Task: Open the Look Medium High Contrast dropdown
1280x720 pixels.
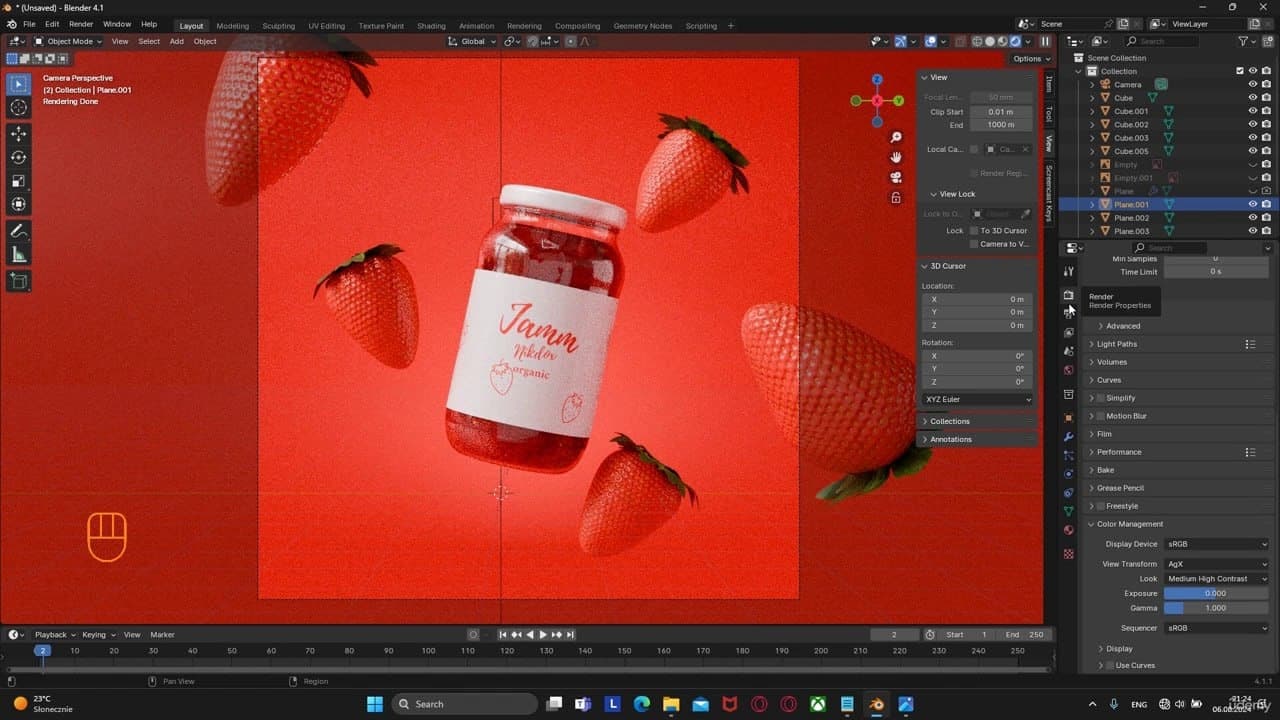Action: coord(1216,579)
